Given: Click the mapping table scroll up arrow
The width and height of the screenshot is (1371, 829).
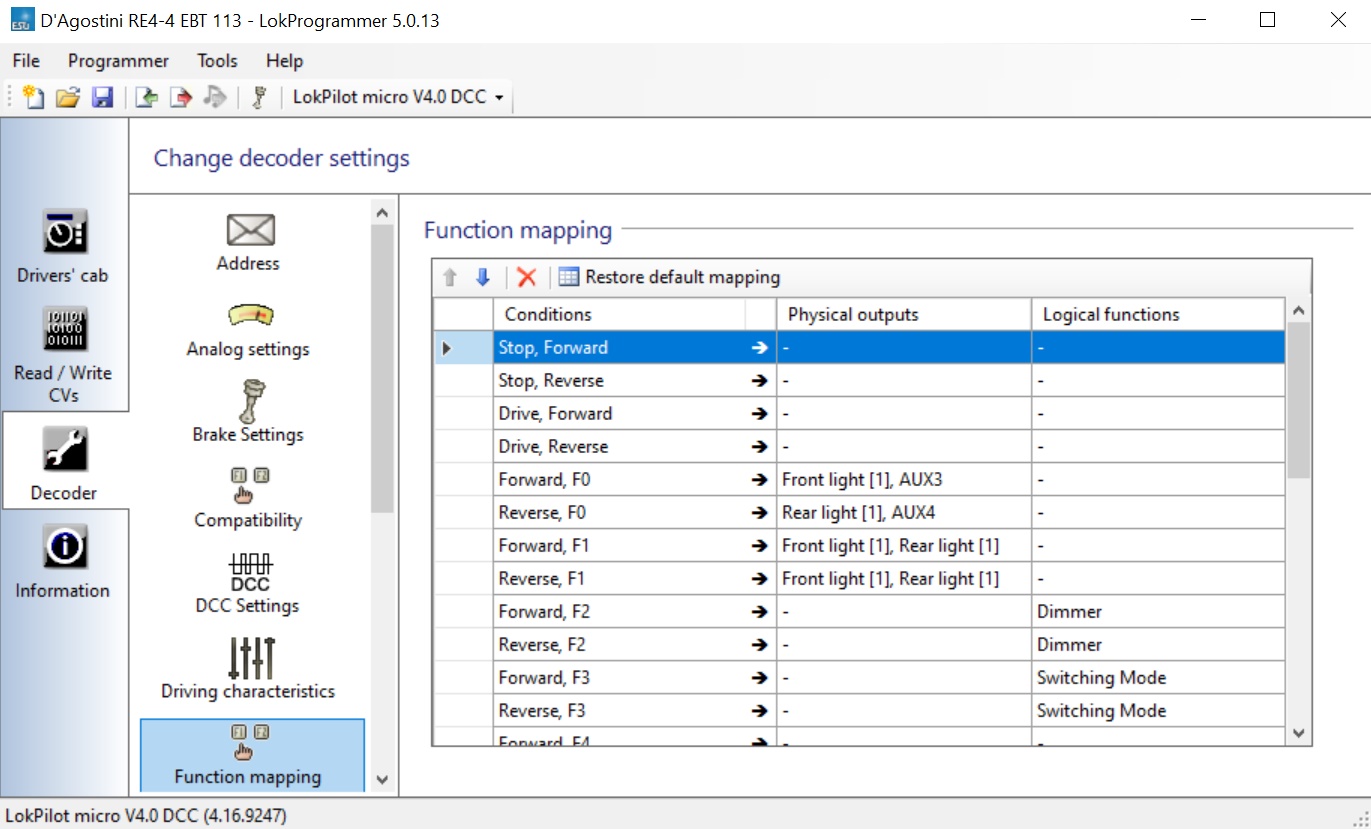Looking at the screenshot, I should 1299,311.
